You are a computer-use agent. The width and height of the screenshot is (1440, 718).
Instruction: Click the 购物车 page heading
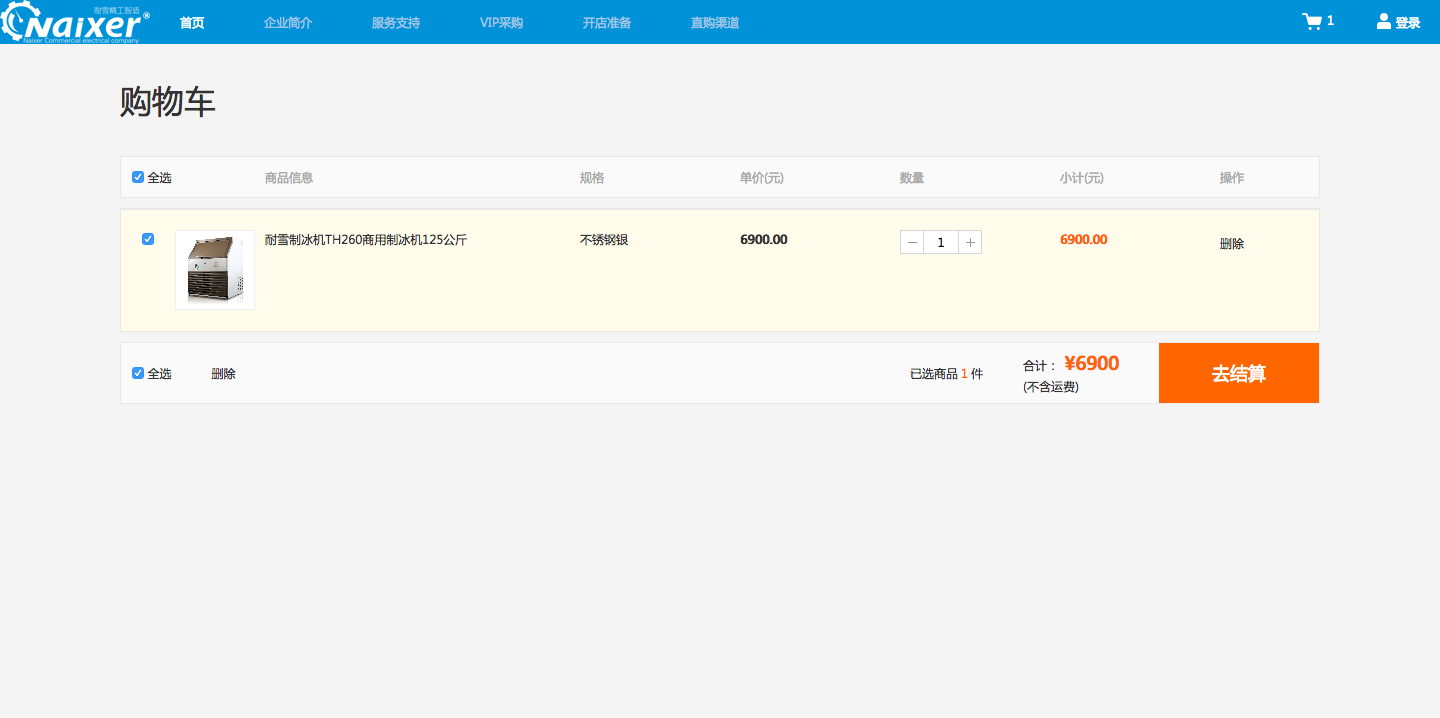click(x=168, y=102)
